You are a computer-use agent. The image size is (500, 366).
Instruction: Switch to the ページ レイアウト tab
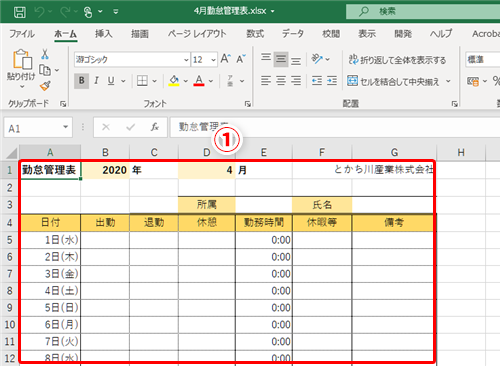click(197, 34)
